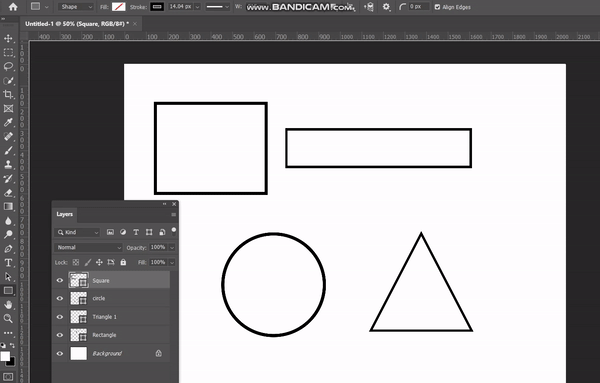Switch to the Layers tab

pos(64,214)
